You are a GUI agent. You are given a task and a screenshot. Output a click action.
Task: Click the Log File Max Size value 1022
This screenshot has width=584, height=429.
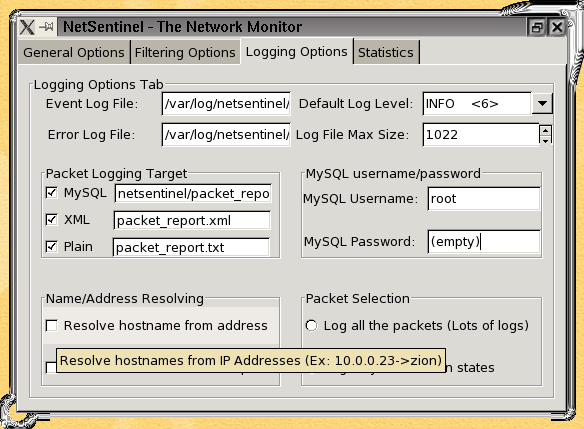click(x=481, y=134)
